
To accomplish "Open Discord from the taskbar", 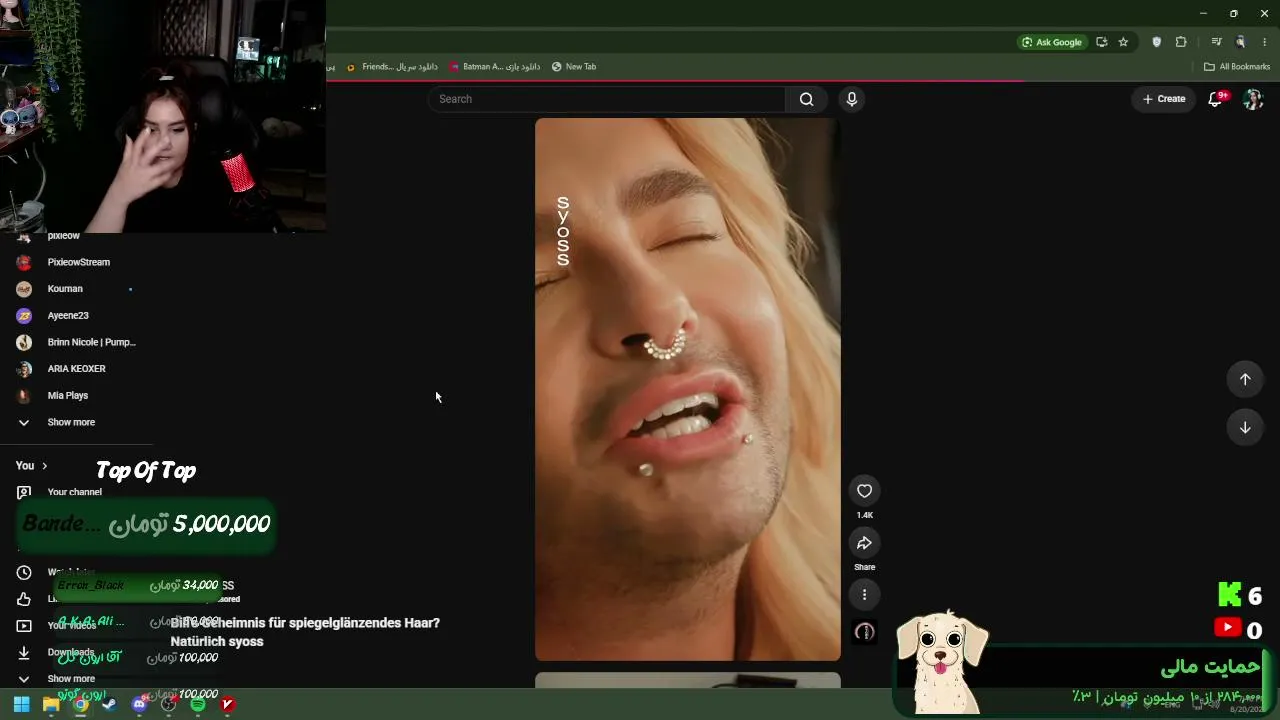I will click(x=139, y=704).
